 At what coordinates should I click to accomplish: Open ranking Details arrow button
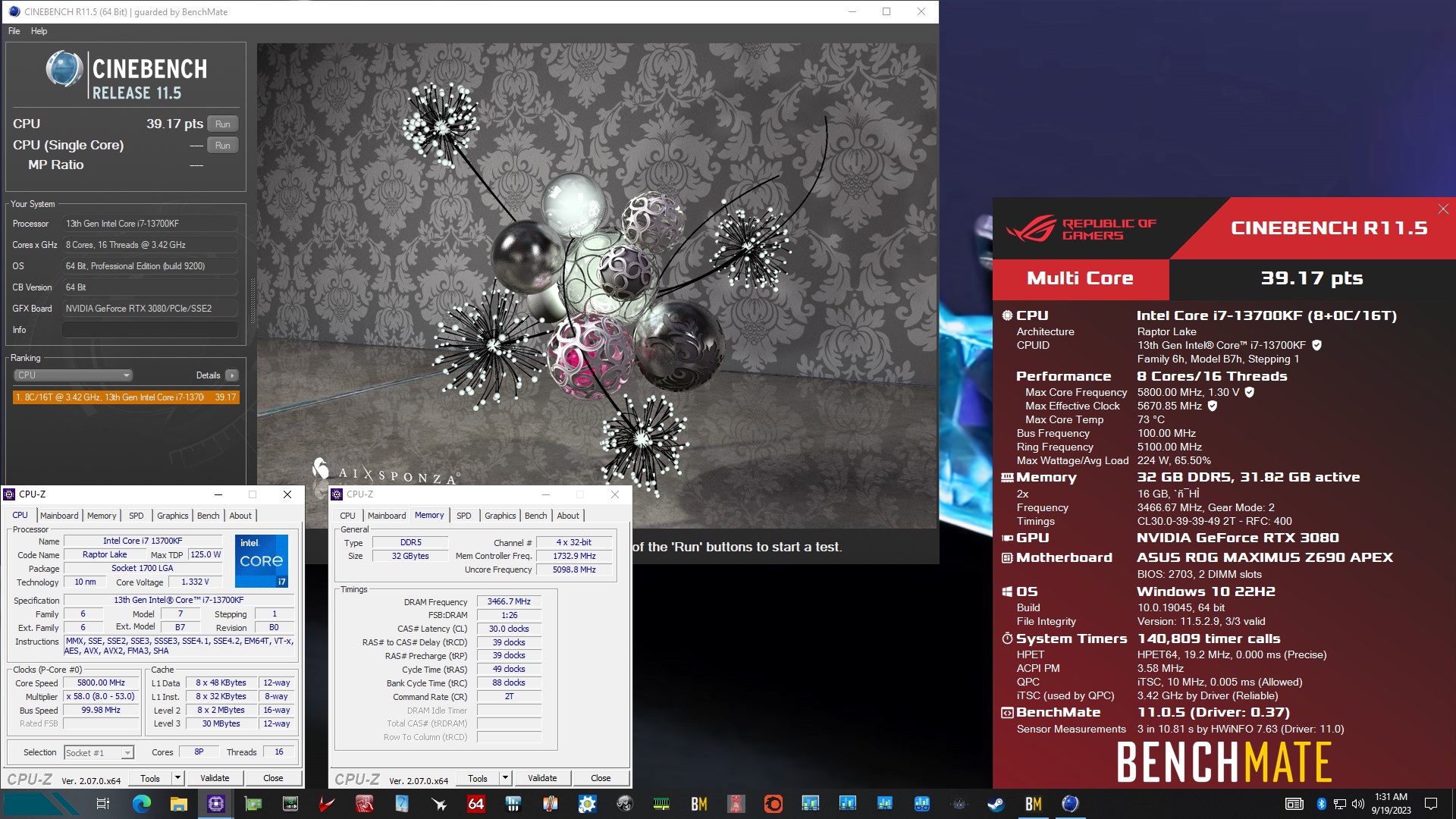click(x=232, y=375)
